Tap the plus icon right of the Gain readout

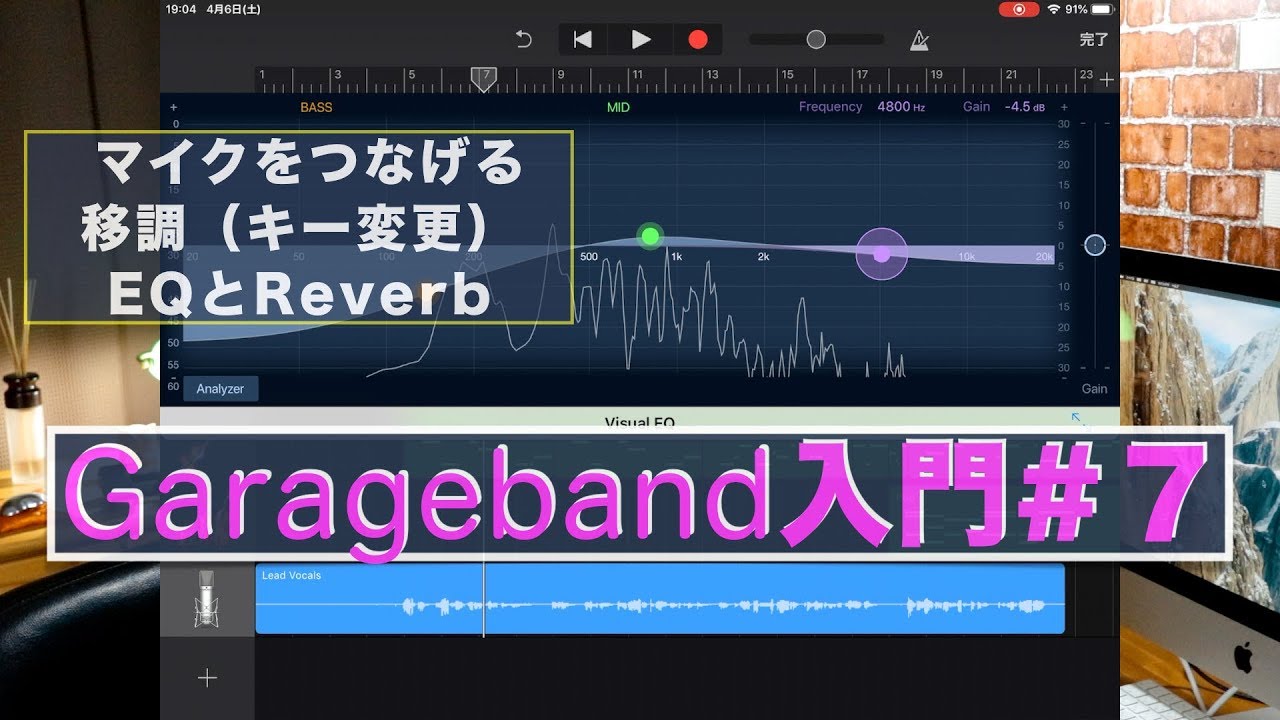[x=1064, y=107]
